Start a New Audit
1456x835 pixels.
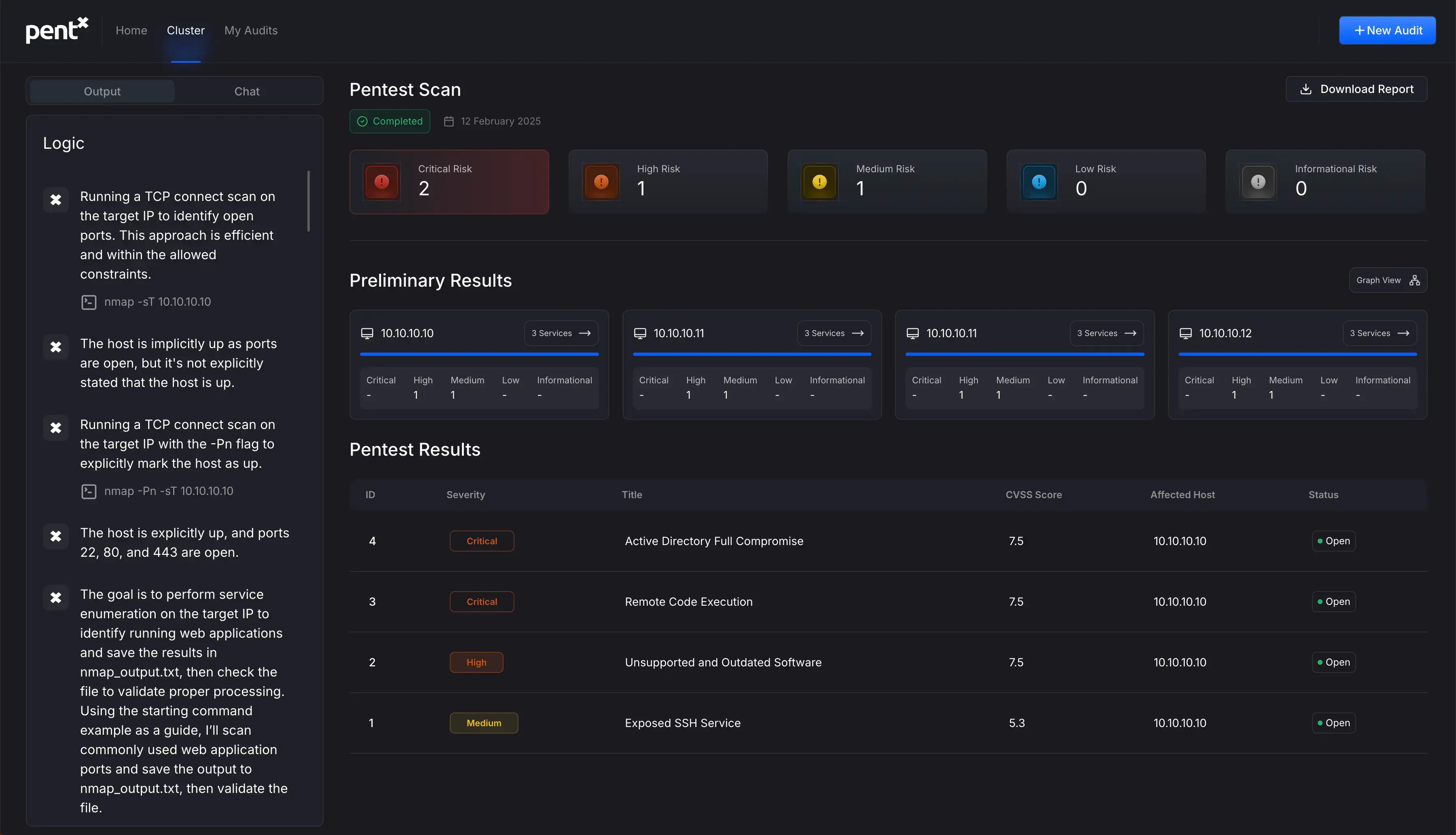click(x=1387, y=30)
